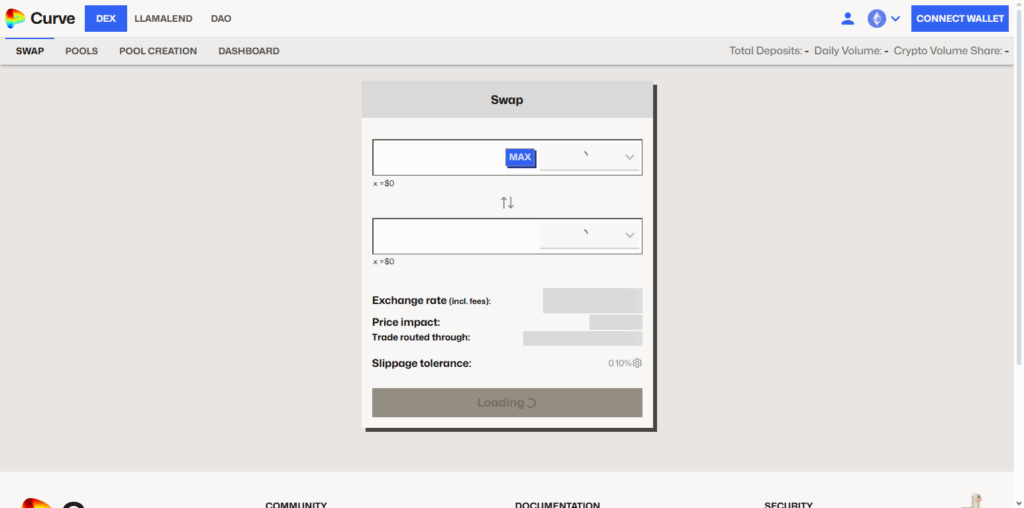Open the DAO section
Image resolution: width=1024 pixels, height=508 pixels.
click(x=221, y=18)
